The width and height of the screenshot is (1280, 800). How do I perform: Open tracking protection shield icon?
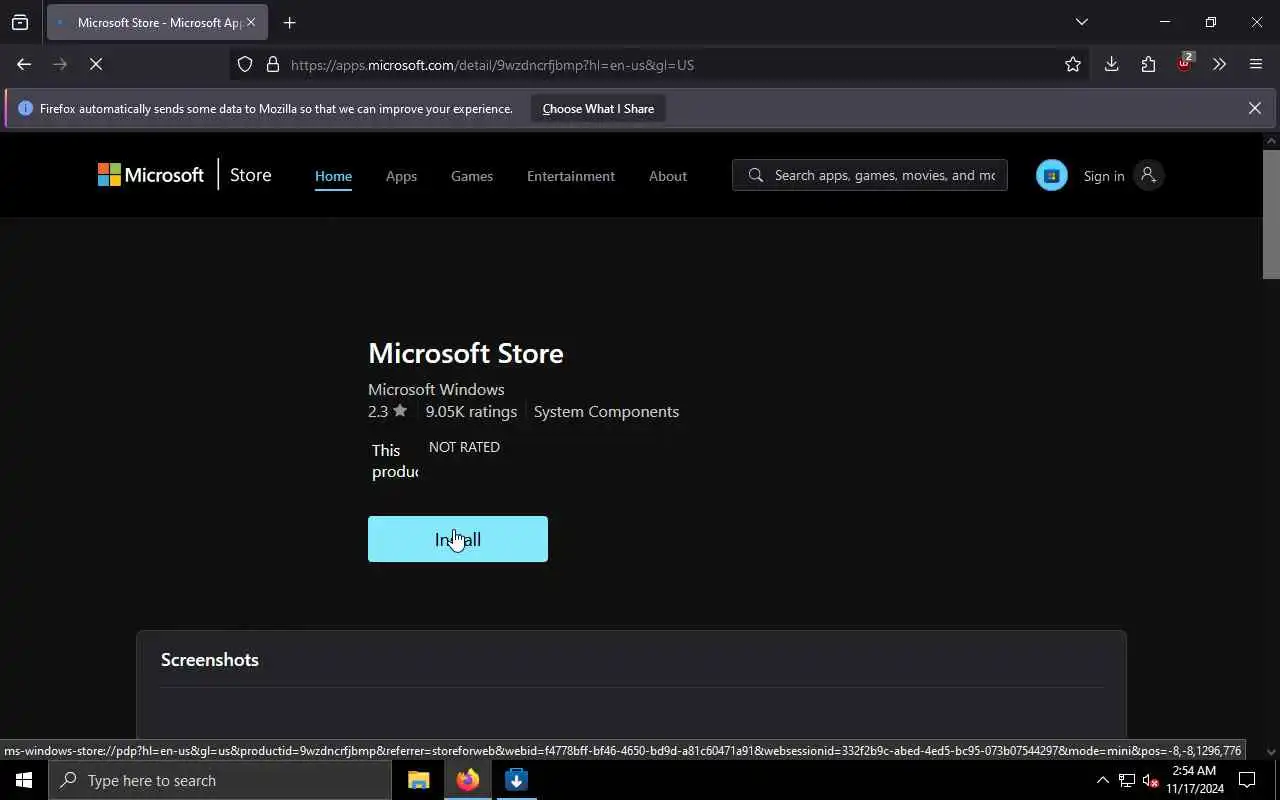(x=245, y=64)
